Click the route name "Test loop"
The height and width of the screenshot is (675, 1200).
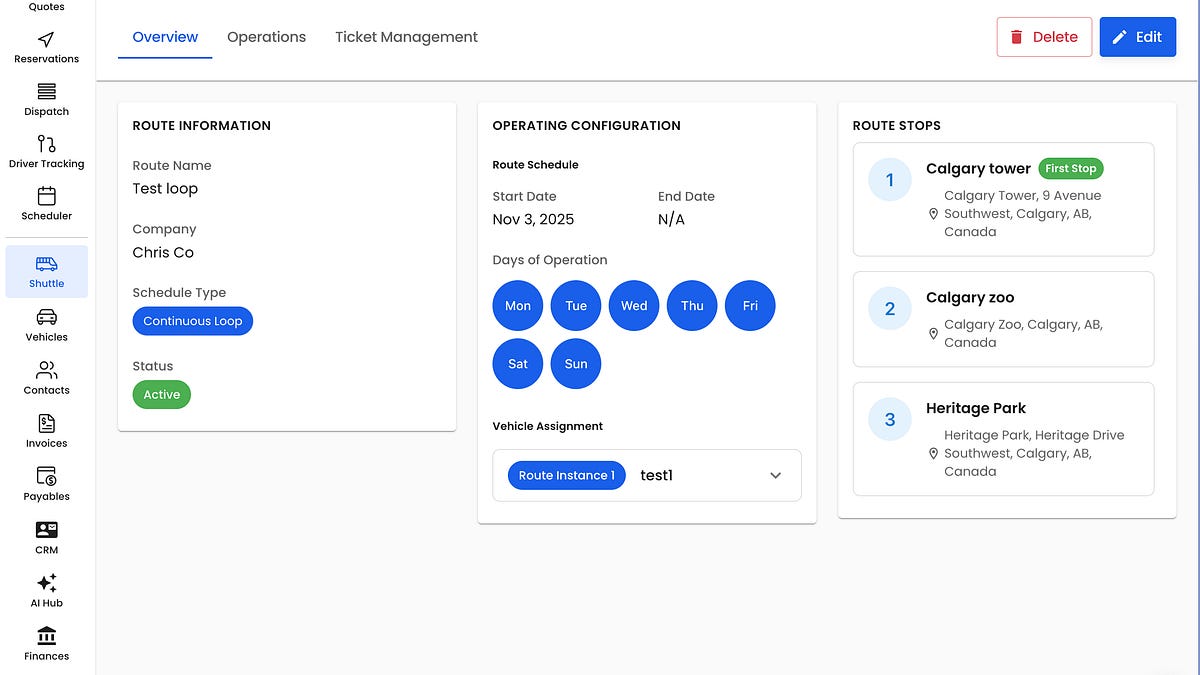click(x=165, y=189)
